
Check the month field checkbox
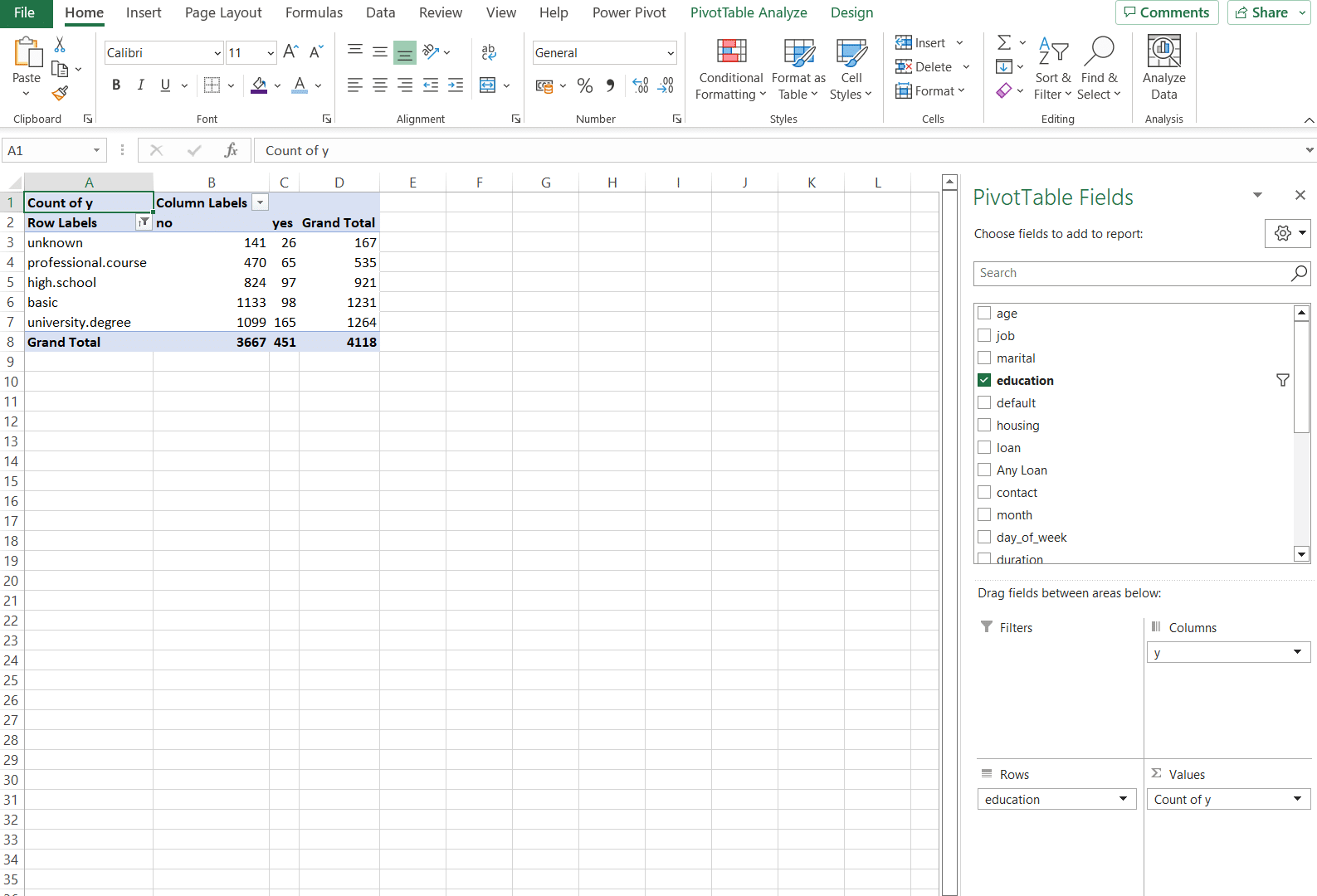point(984,514)
